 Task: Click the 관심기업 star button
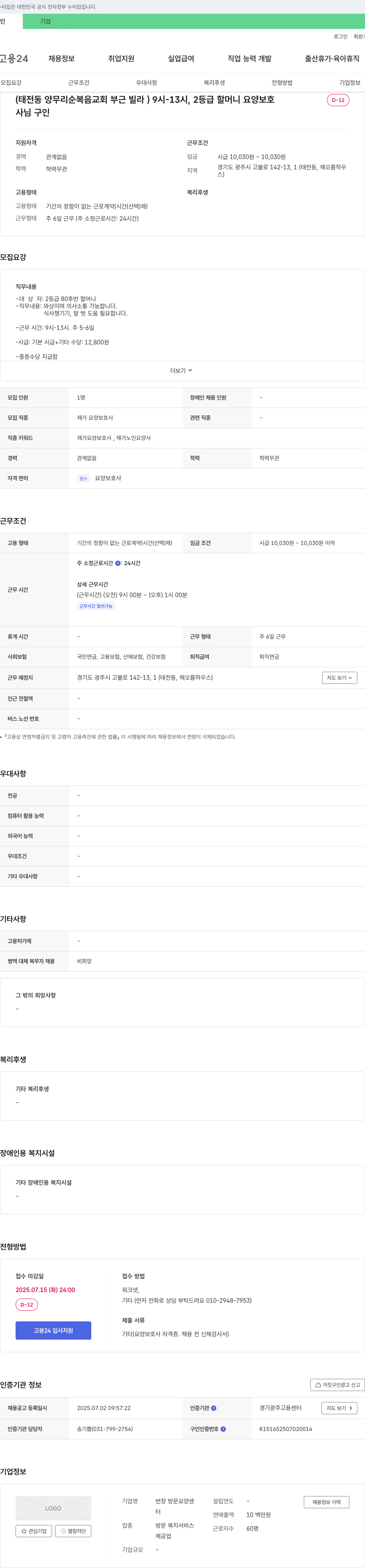point(33,1531)
